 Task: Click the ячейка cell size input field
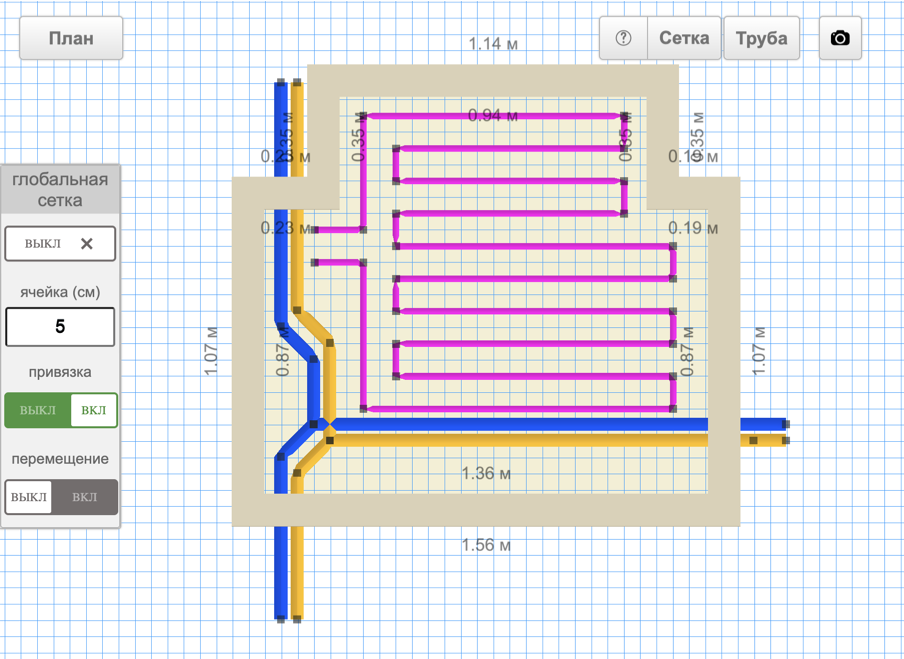(x=60, y=327)
